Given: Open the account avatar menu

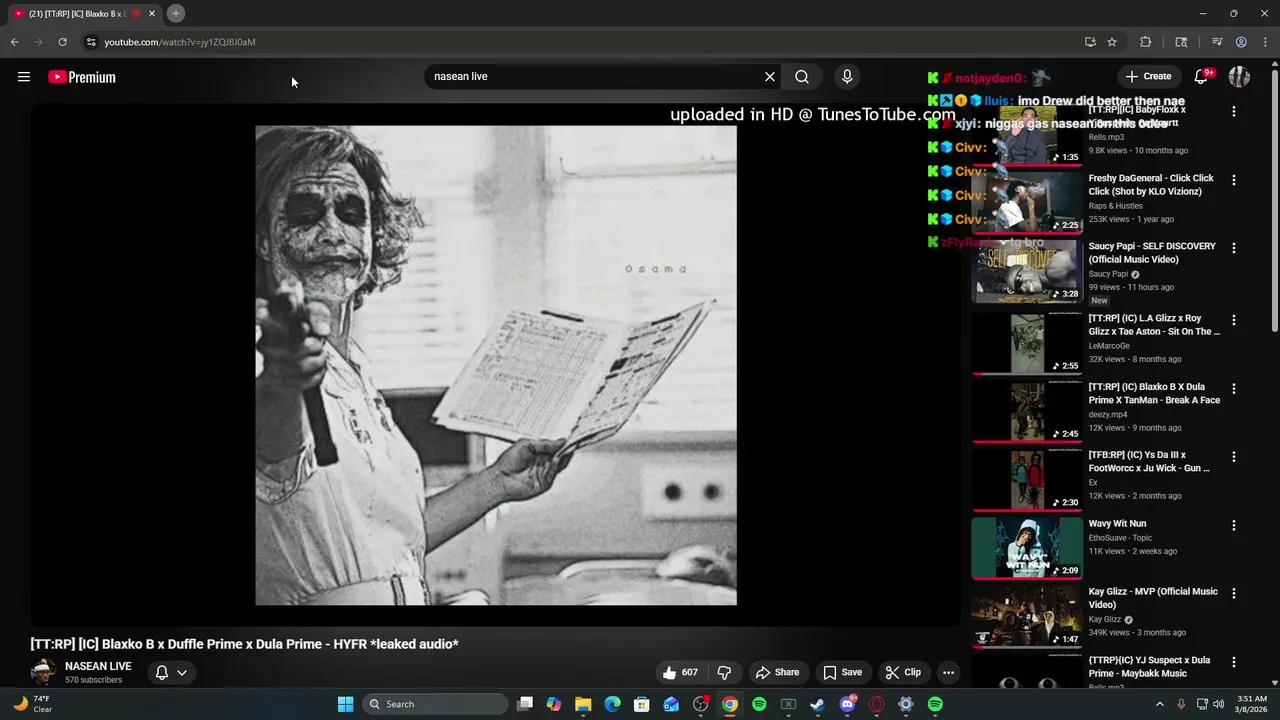Looking at the screenshot, I should [x=1240, y=77].
